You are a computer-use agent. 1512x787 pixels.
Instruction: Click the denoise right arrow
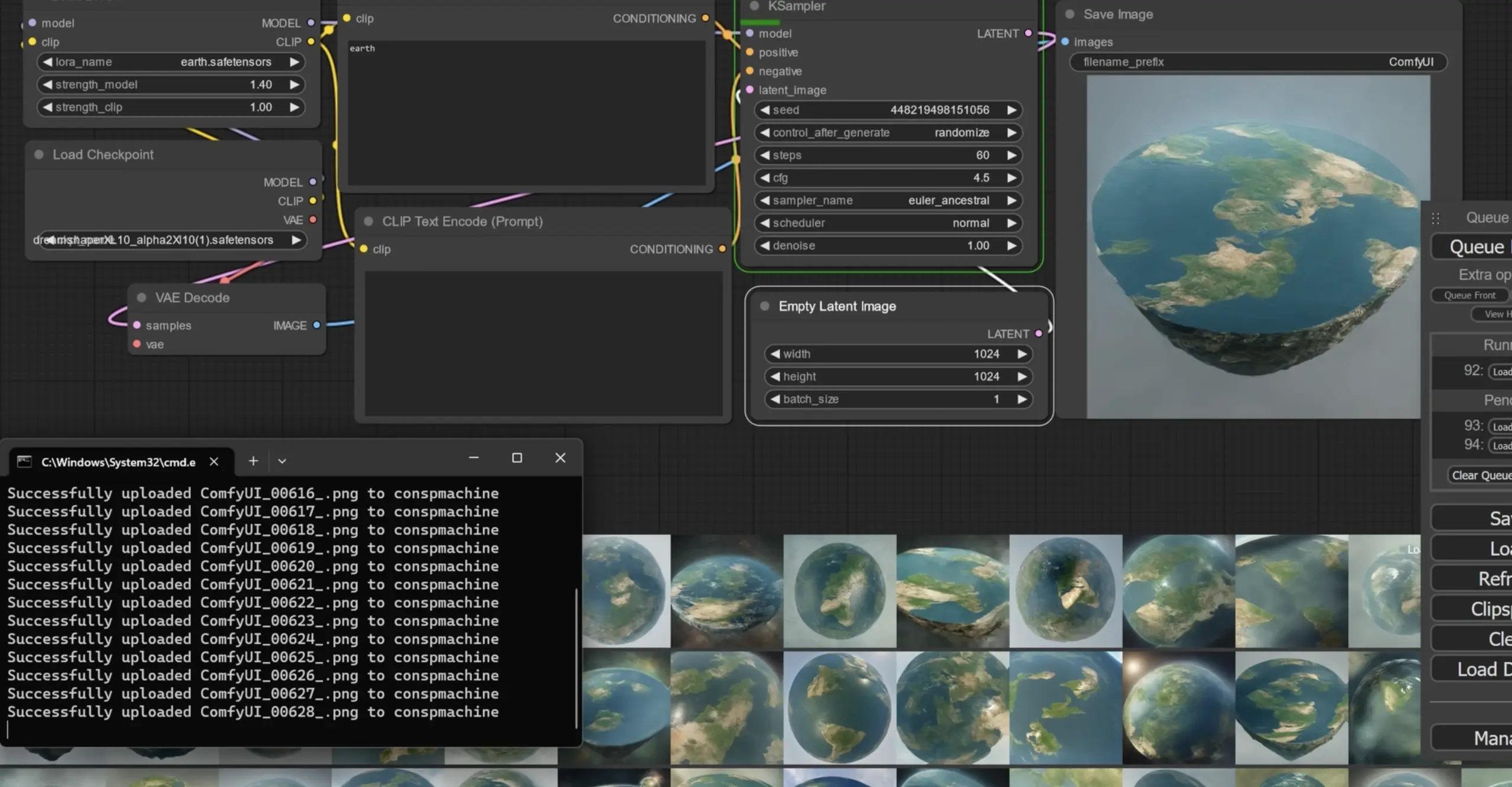pos(1011,246)
